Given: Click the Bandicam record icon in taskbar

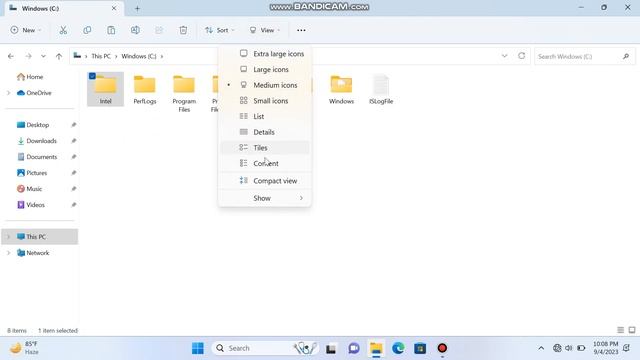Looking at the screenshot, I should click(x=442, y=348).
